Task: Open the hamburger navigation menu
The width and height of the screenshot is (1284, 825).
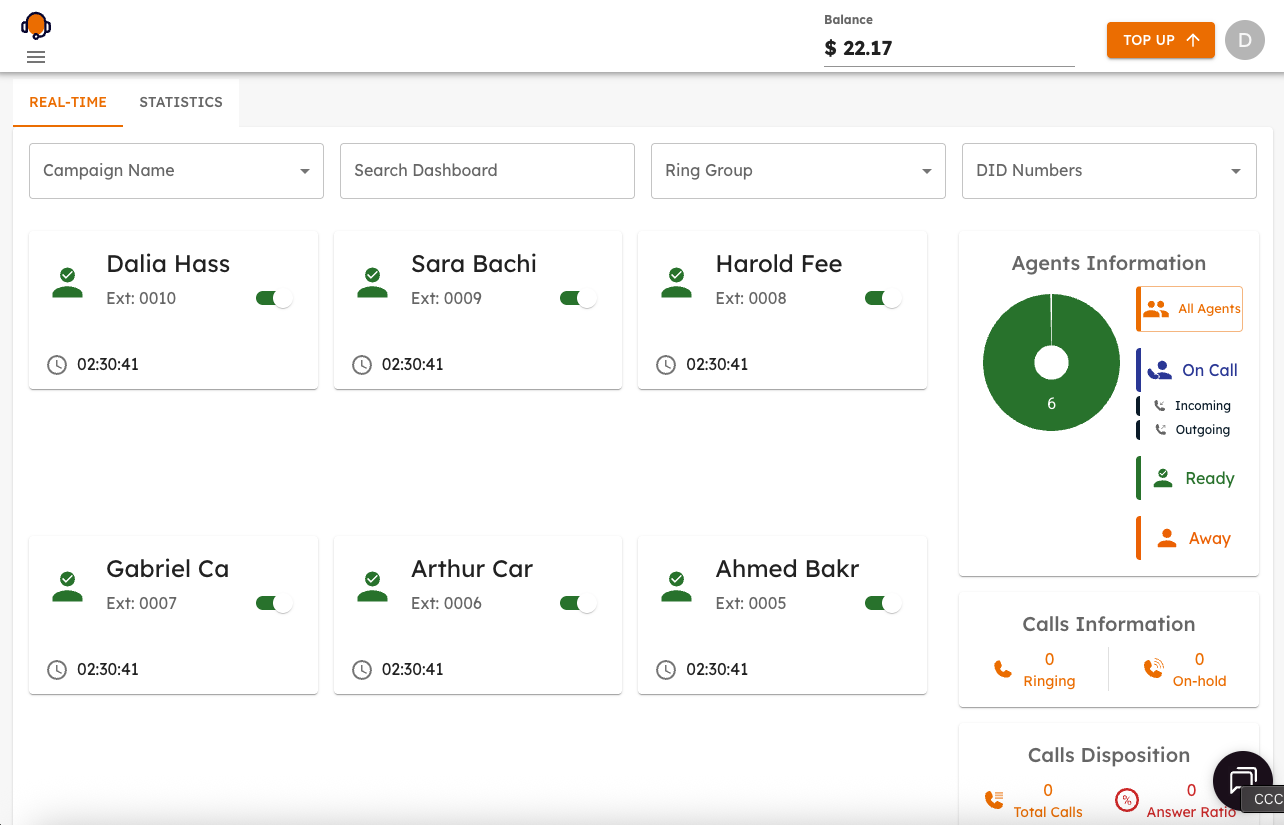Action: [x=36, y=57]
